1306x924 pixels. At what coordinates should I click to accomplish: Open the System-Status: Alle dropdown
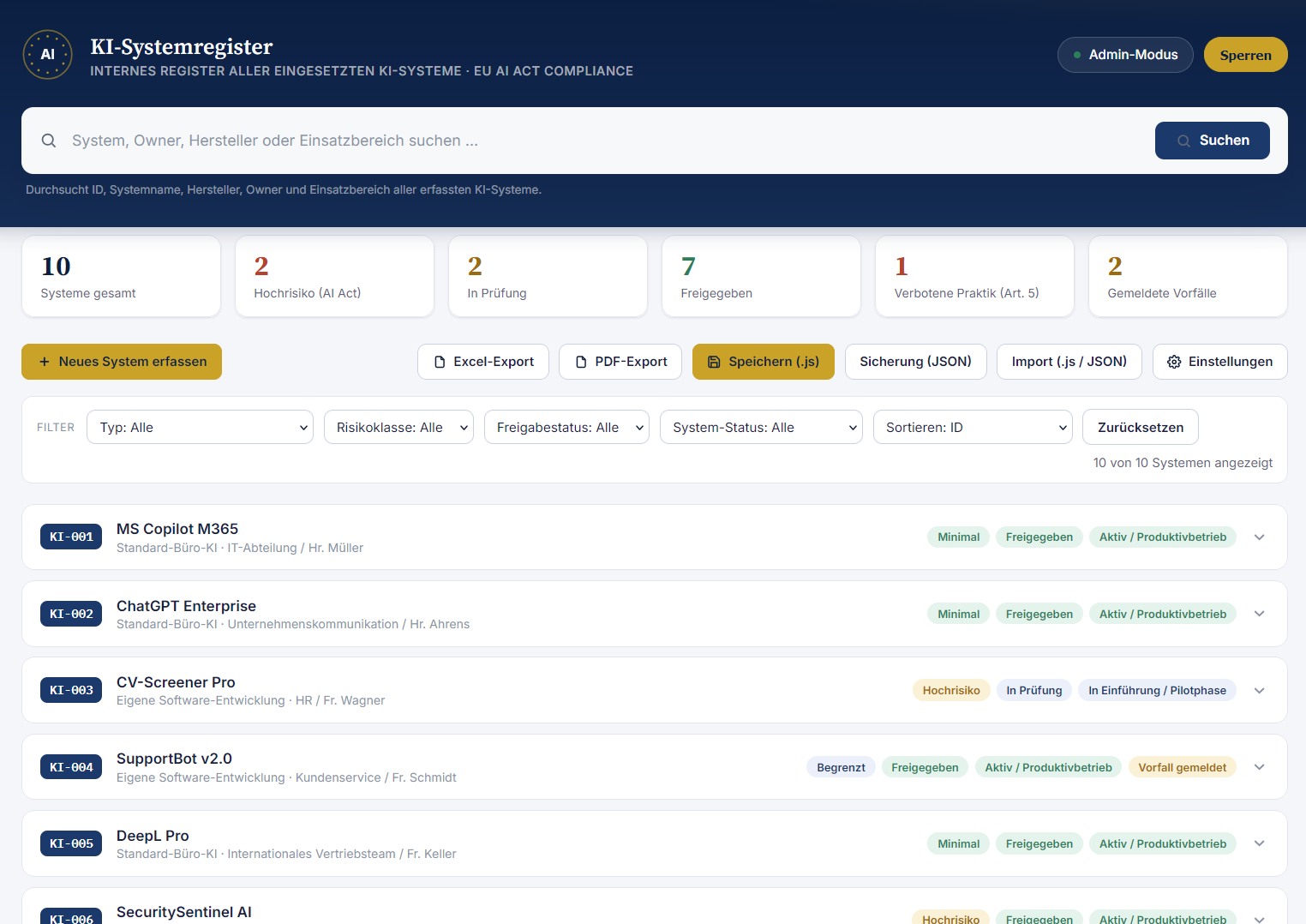tap(761, 427)
